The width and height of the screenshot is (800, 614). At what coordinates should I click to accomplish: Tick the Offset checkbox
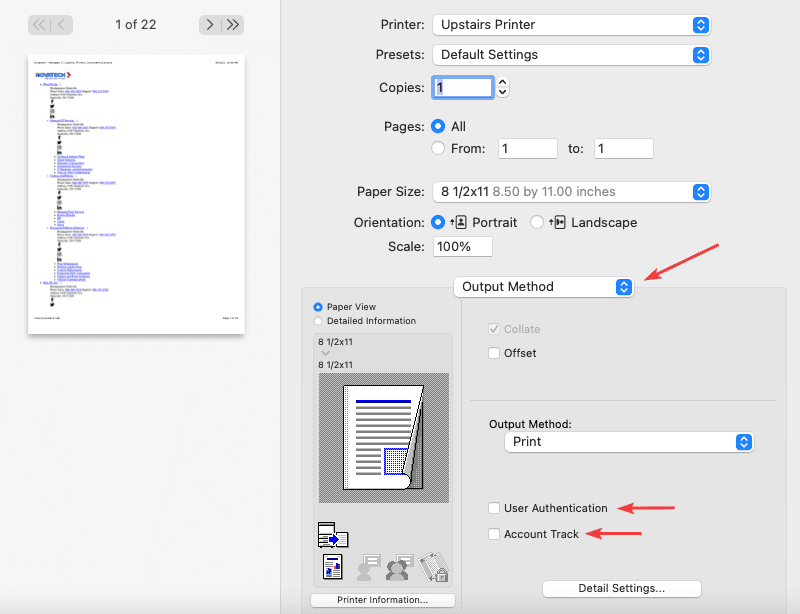click(x=494, y=353)
